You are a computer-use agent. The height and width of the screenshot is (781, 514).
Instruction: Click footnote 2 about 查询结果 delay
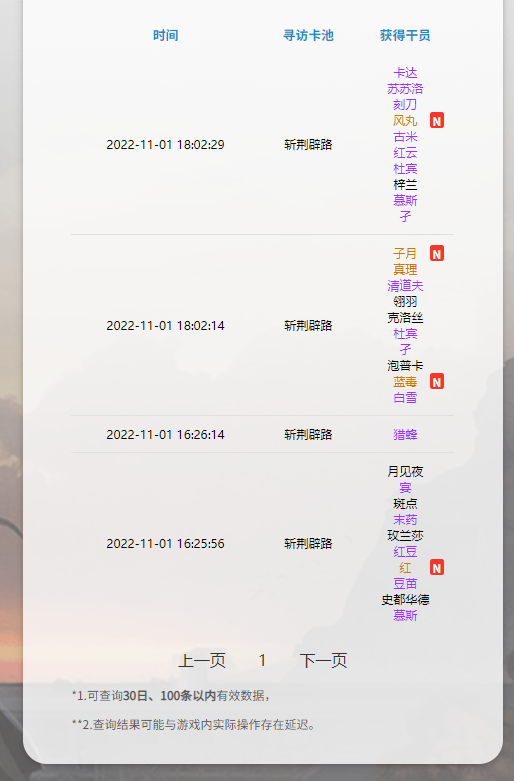(x=193, y=725)
